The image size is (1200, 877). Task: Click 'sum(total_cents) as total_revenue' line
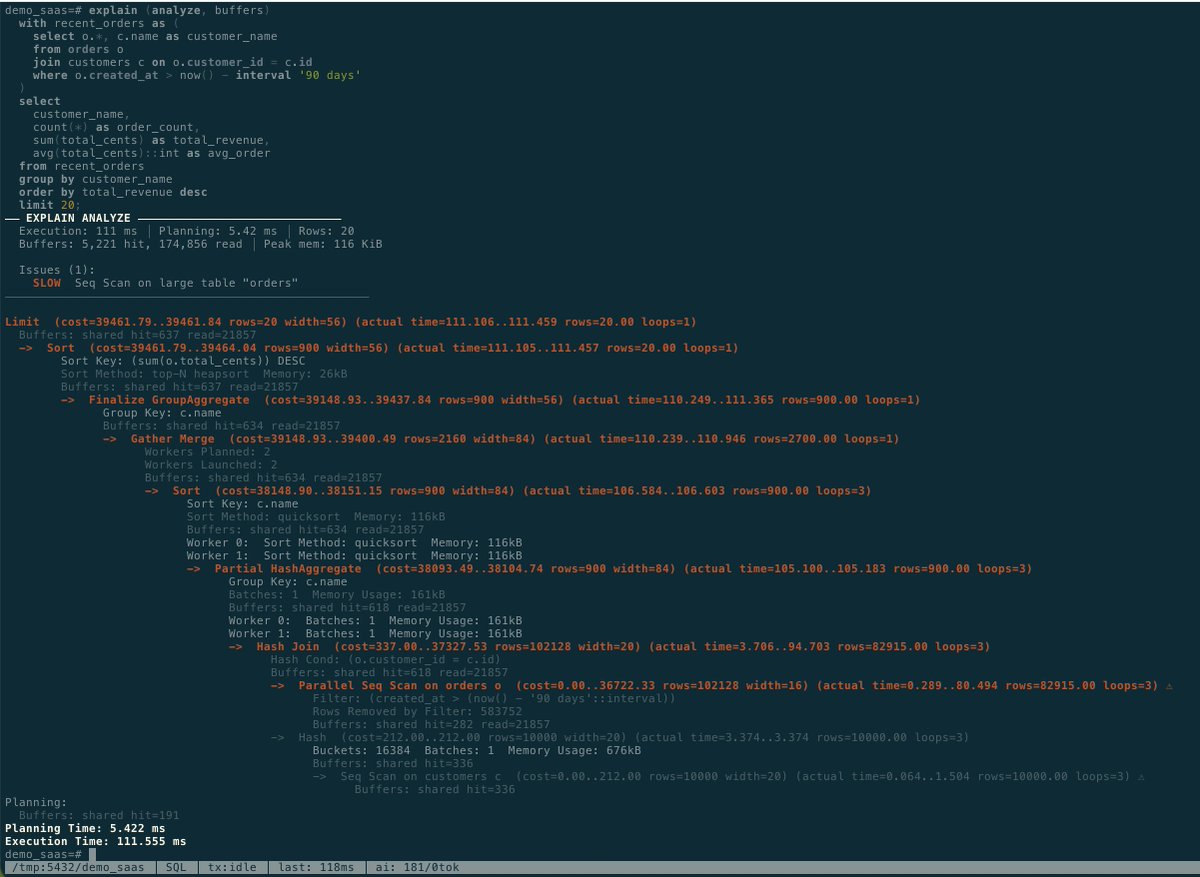(x=151, y=140)
